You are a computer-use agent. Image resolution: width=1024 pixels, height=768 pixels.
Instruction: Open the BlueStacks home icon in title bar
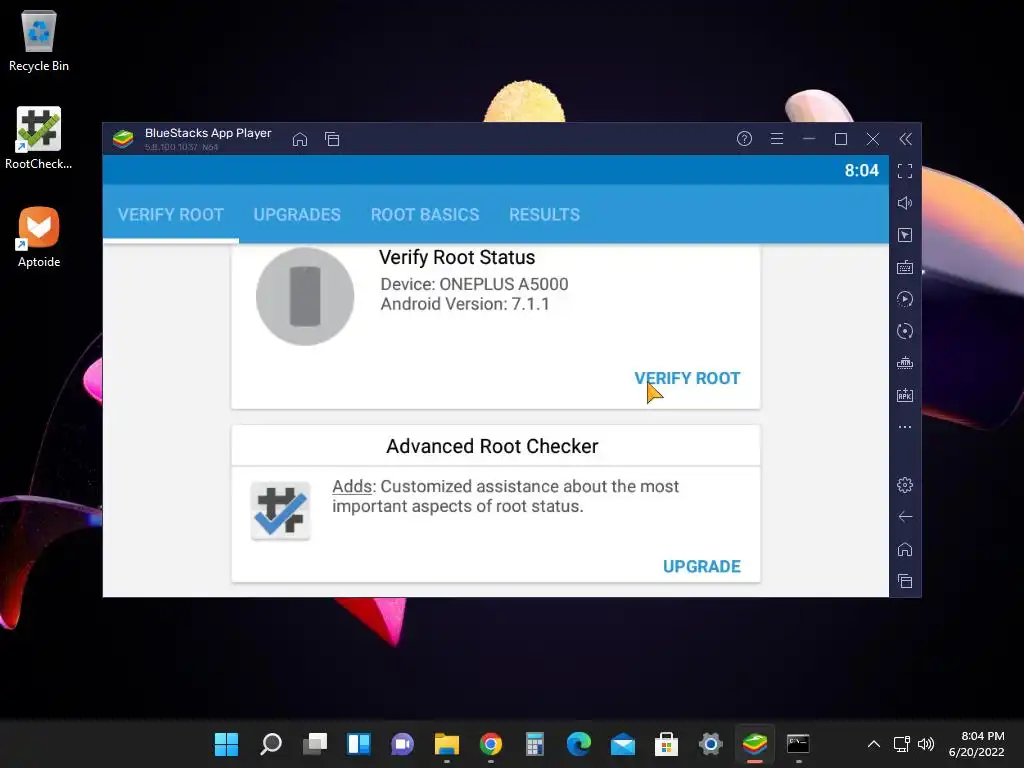[300, 139]
